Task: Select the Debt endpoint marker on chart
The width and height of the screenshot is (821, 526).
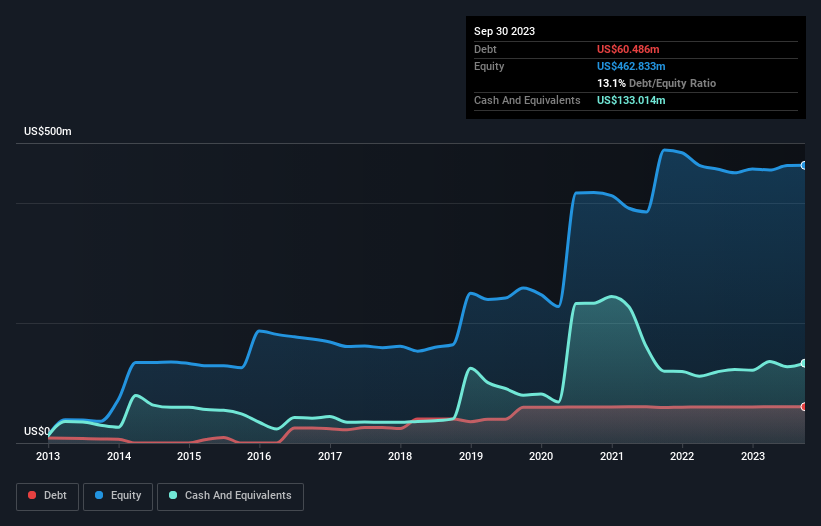Action: 804,407
